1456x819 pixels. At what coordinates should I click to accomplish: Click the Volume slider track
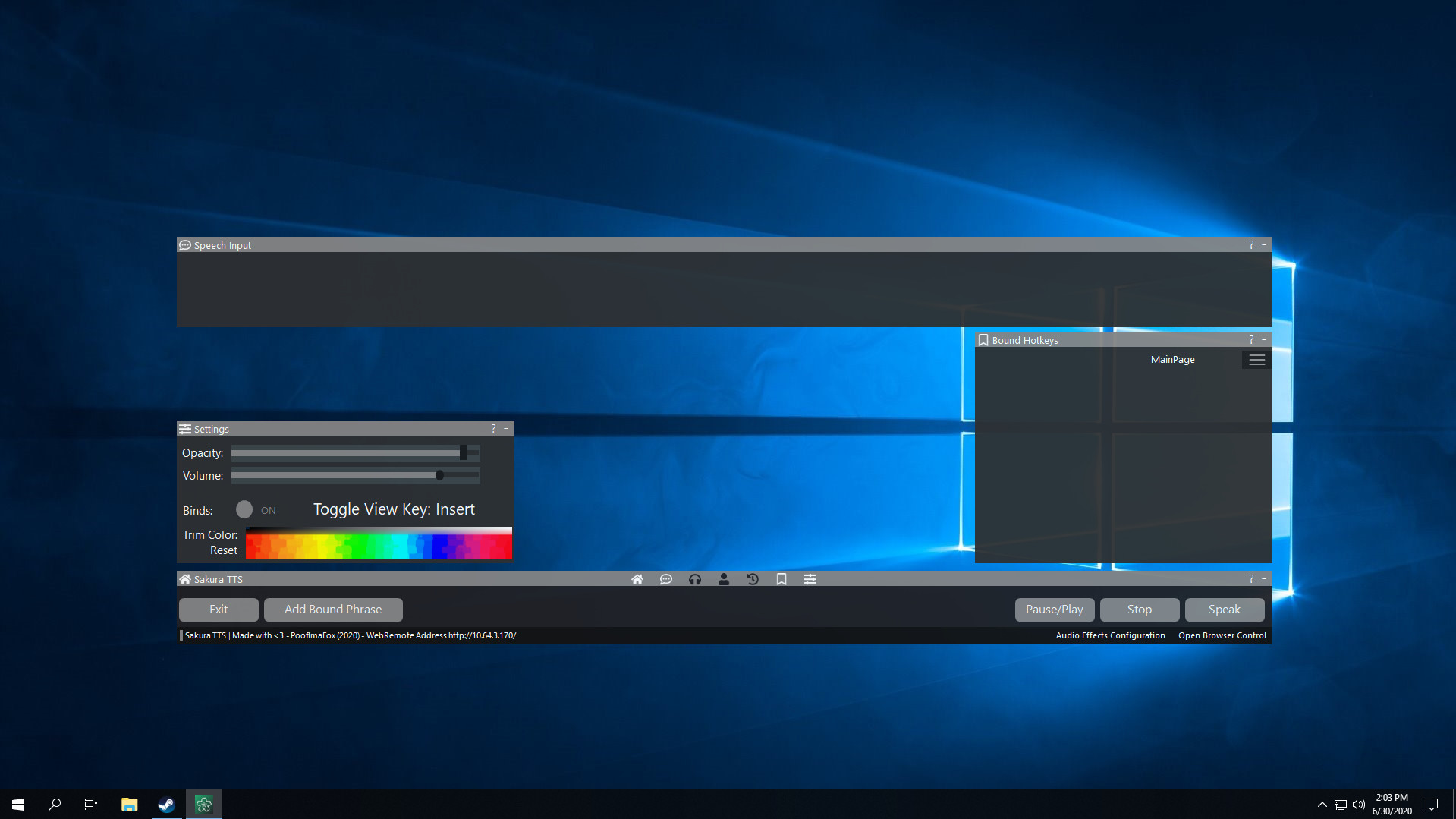pos(341,476)
